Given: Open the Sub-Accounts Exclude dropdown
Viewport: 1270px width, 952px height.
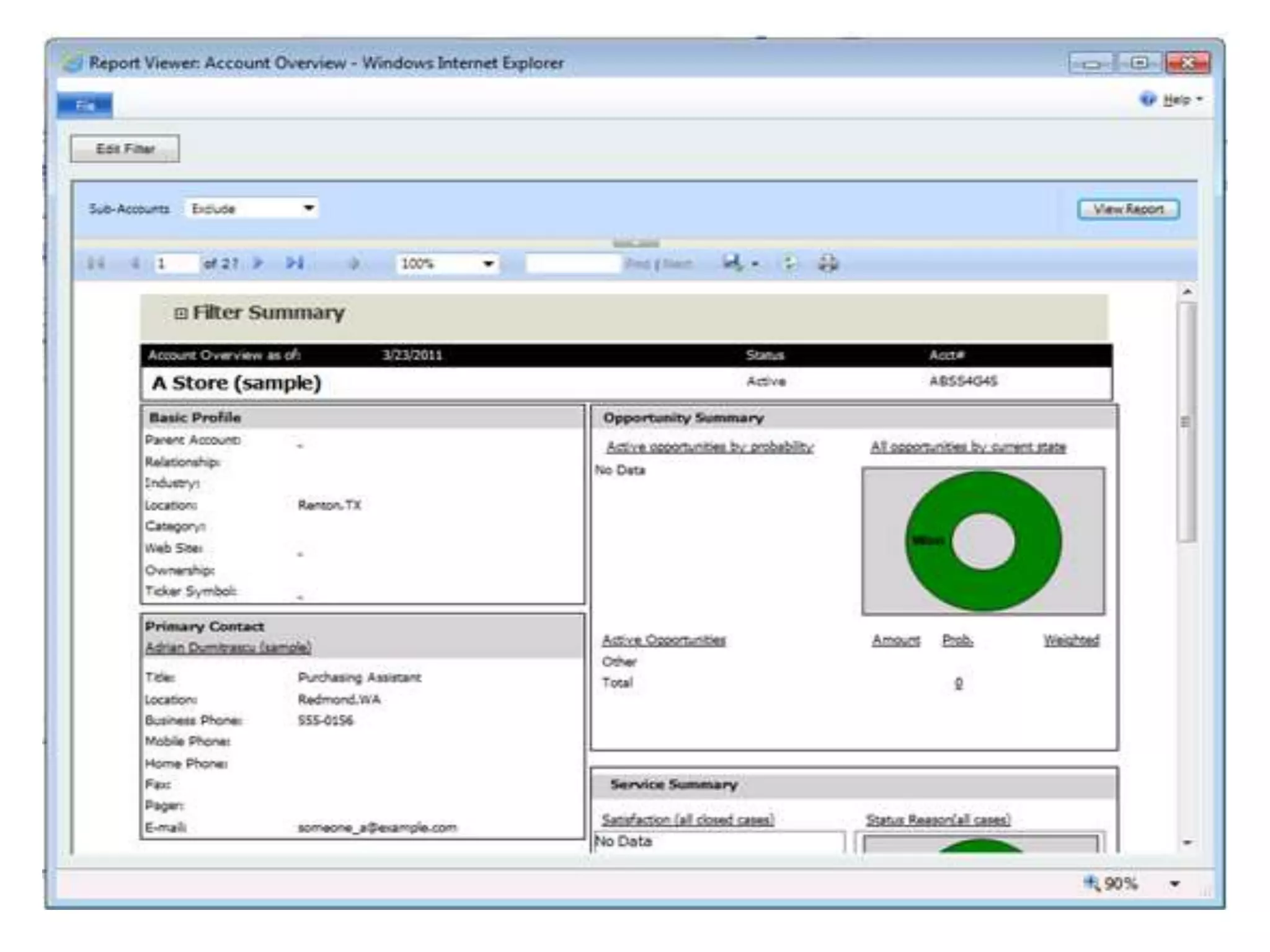Looking at the screenshot, I should click(x=251, y=208).
